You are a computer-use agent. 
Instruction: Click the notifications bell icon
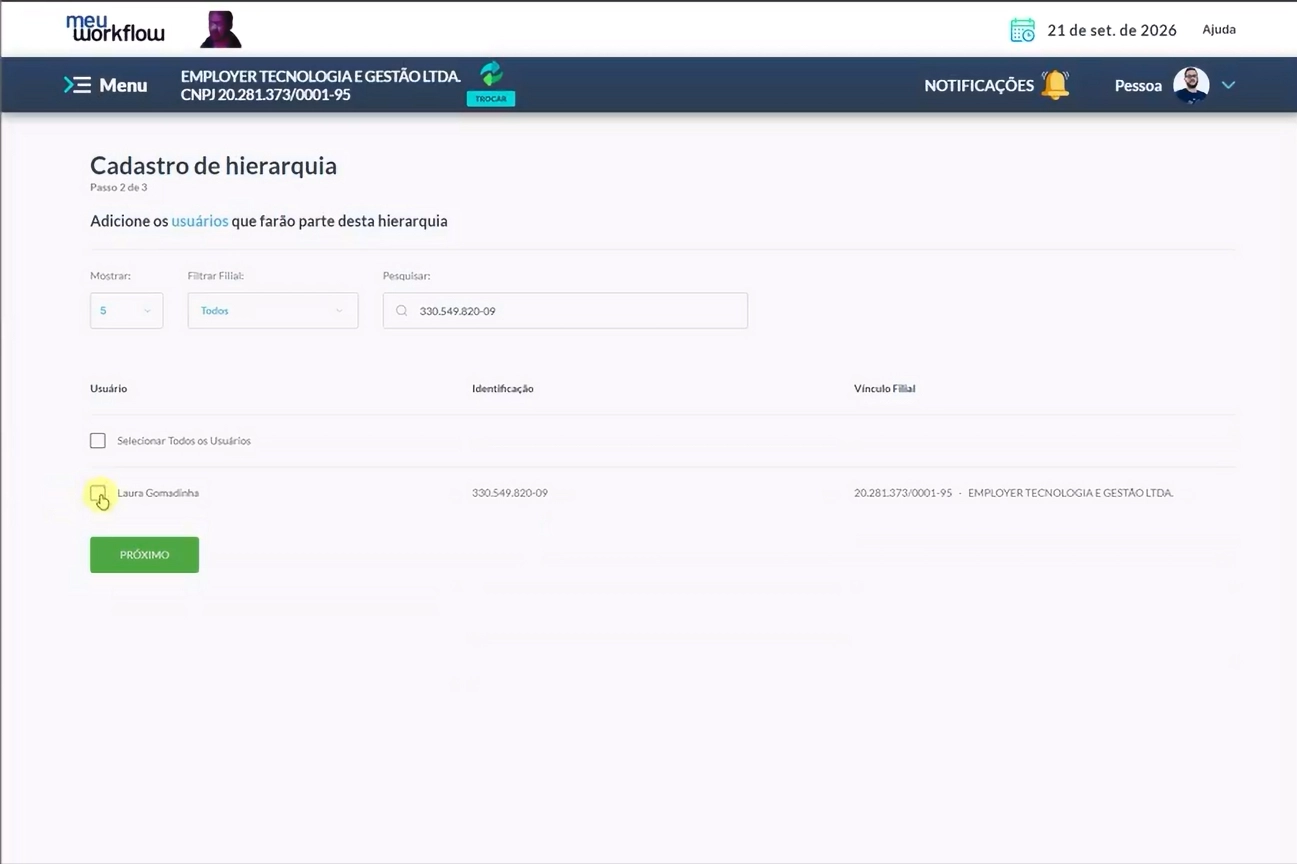pos(1055,85)
